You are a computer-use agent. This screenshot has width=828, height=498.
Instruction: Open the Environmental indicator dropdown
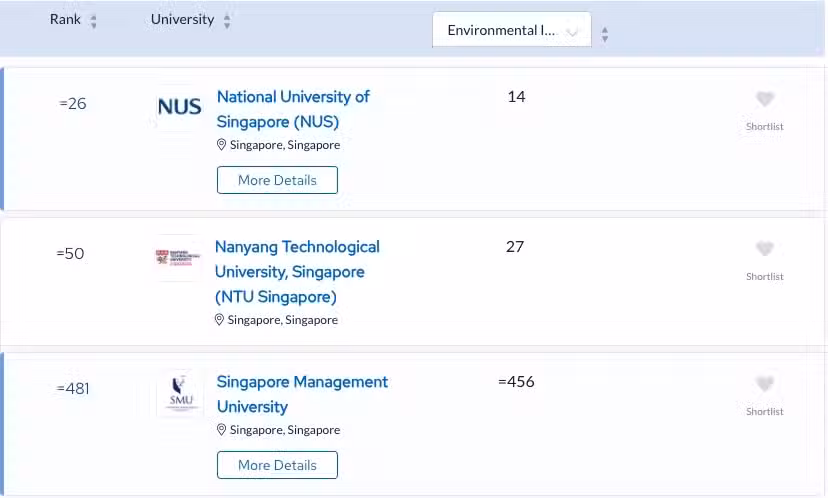click(x=512, y=30)
